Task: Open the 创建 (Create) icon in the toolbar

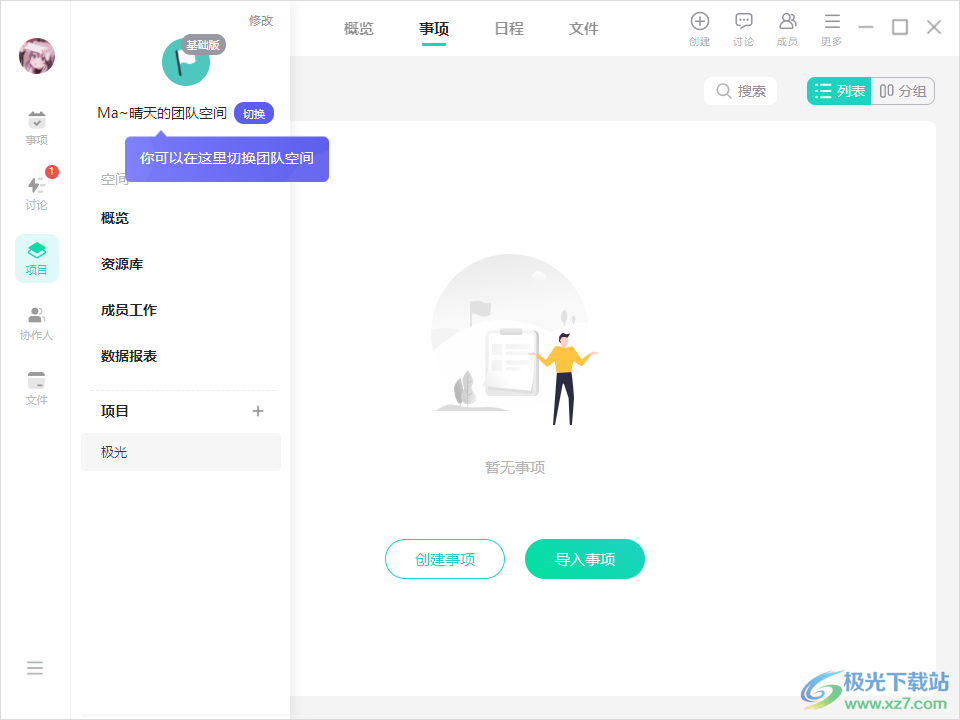Action: click(700, 28)
